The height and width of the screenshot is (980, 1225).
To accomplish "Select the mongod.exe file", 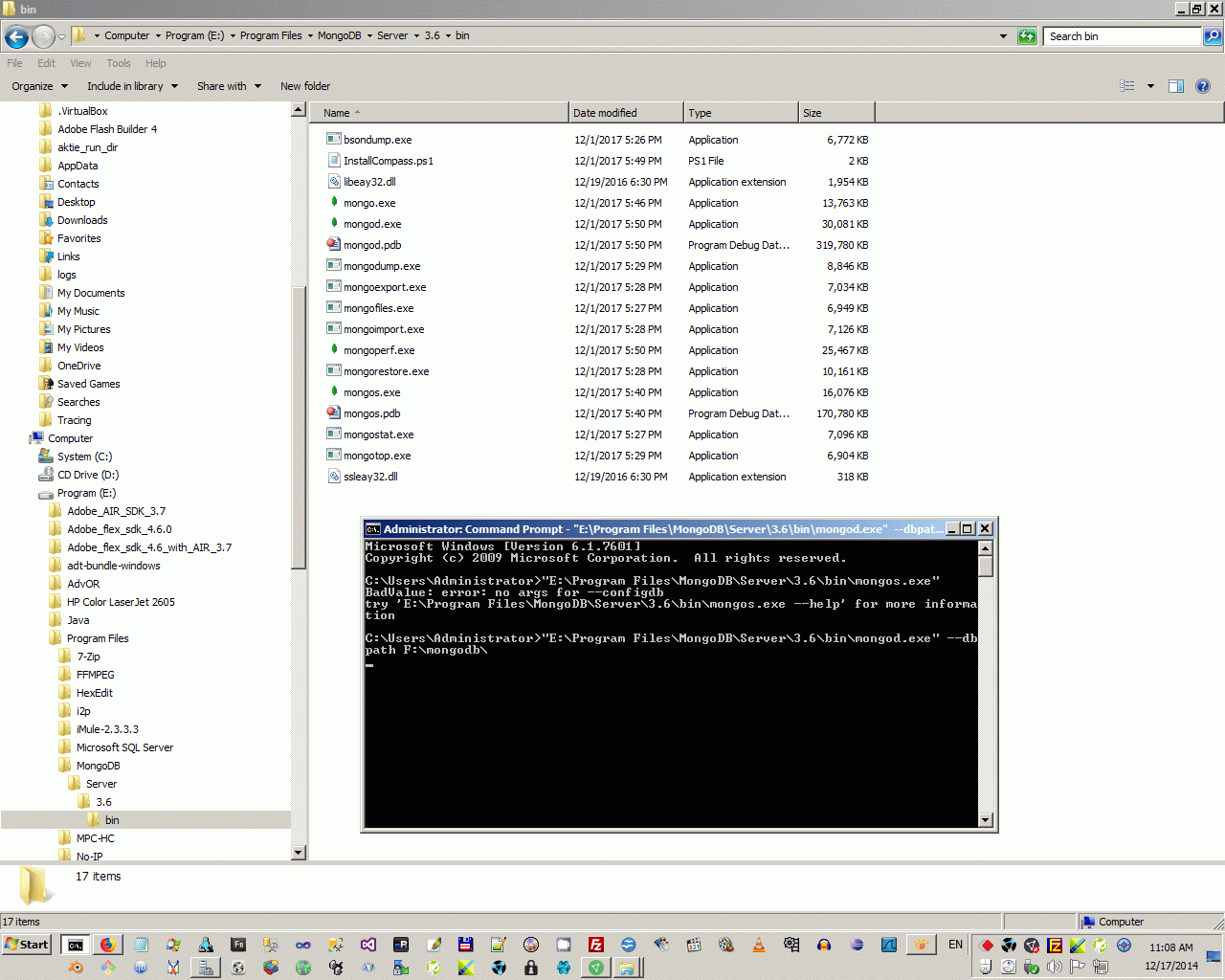I will click(372, 224).
